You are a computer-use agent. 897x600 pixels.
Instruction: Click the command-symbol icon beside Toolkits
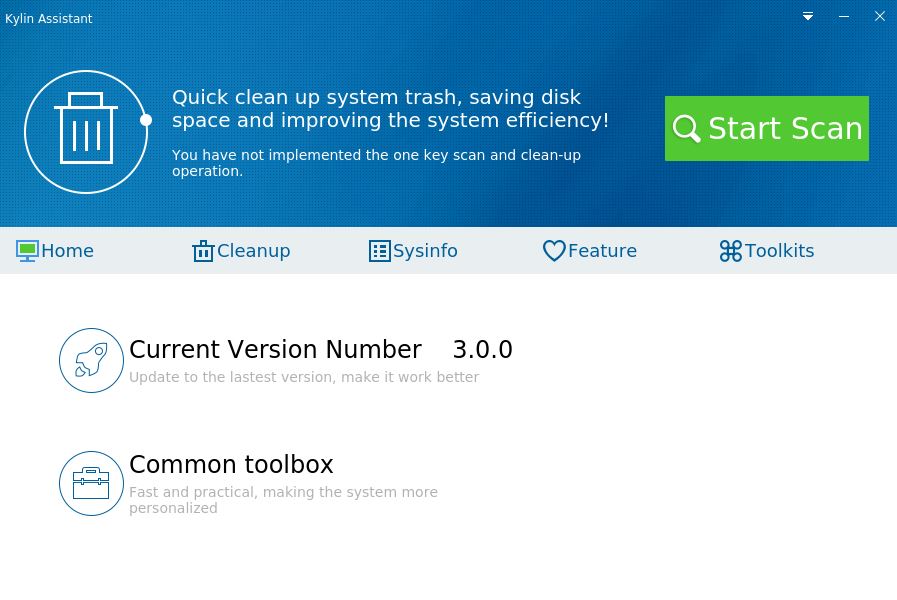[731, 251]
